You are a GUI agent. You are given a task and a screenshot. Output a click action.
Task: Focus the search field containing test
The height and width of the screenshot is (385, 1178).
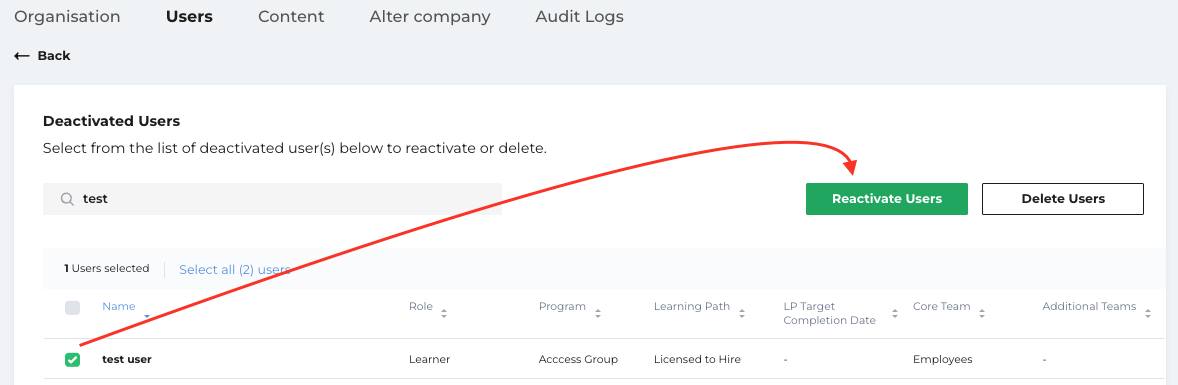[x=272, y=199]
